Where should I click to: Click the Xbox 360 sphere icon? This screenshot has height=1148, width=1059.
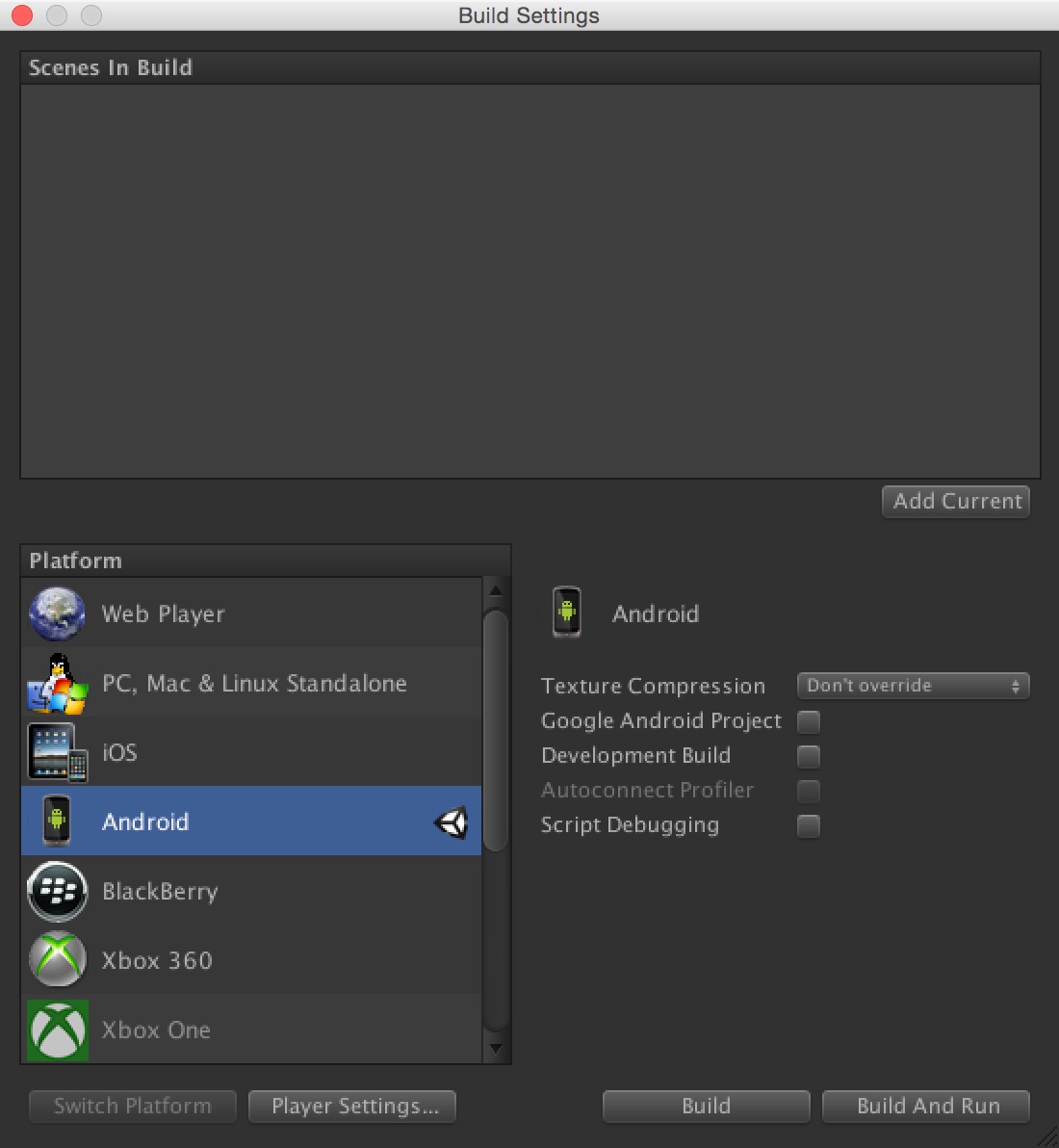click(57, 959)
